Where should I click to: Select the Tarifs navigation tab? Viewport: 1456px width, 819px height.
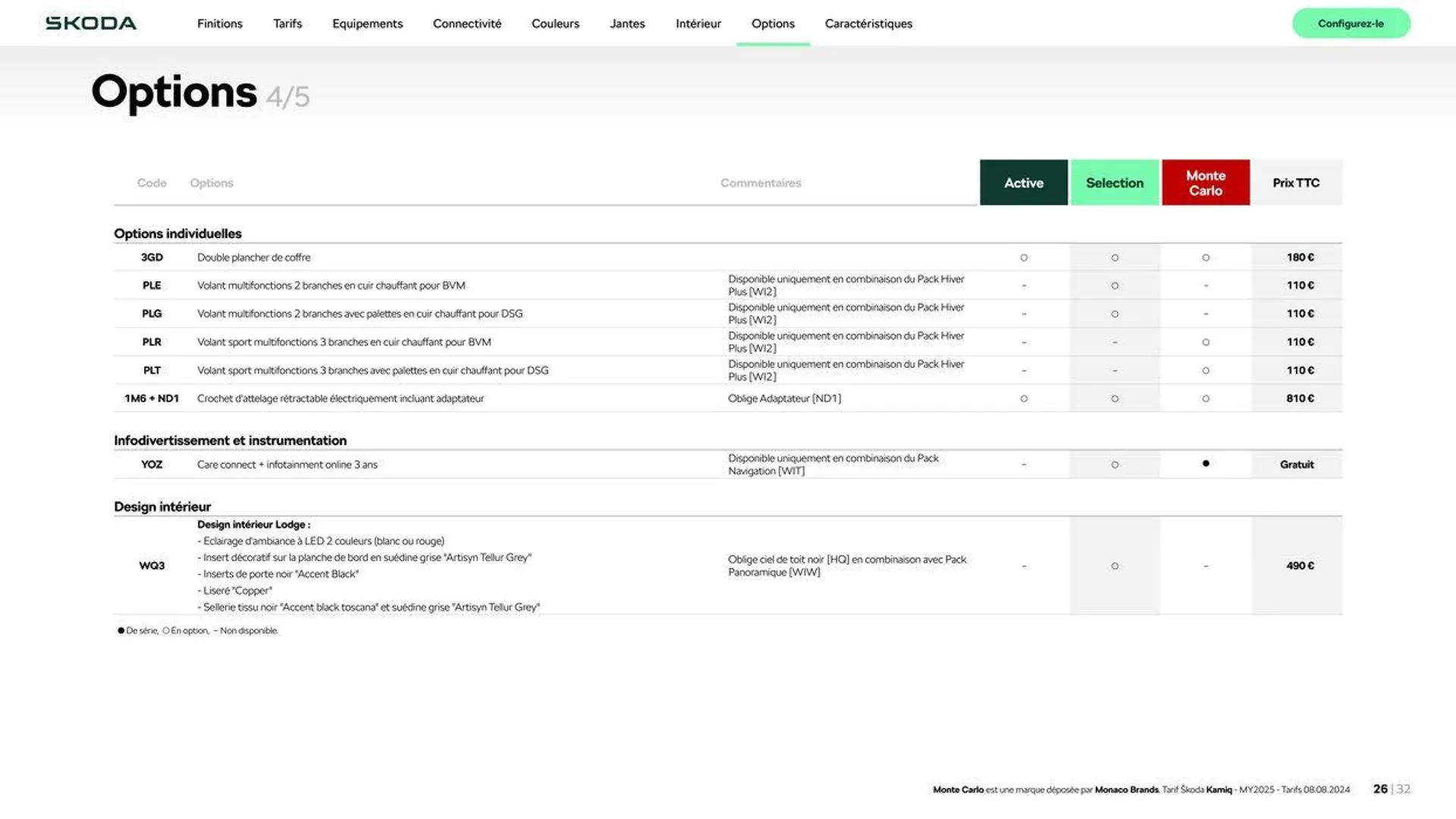coord(287,23)
